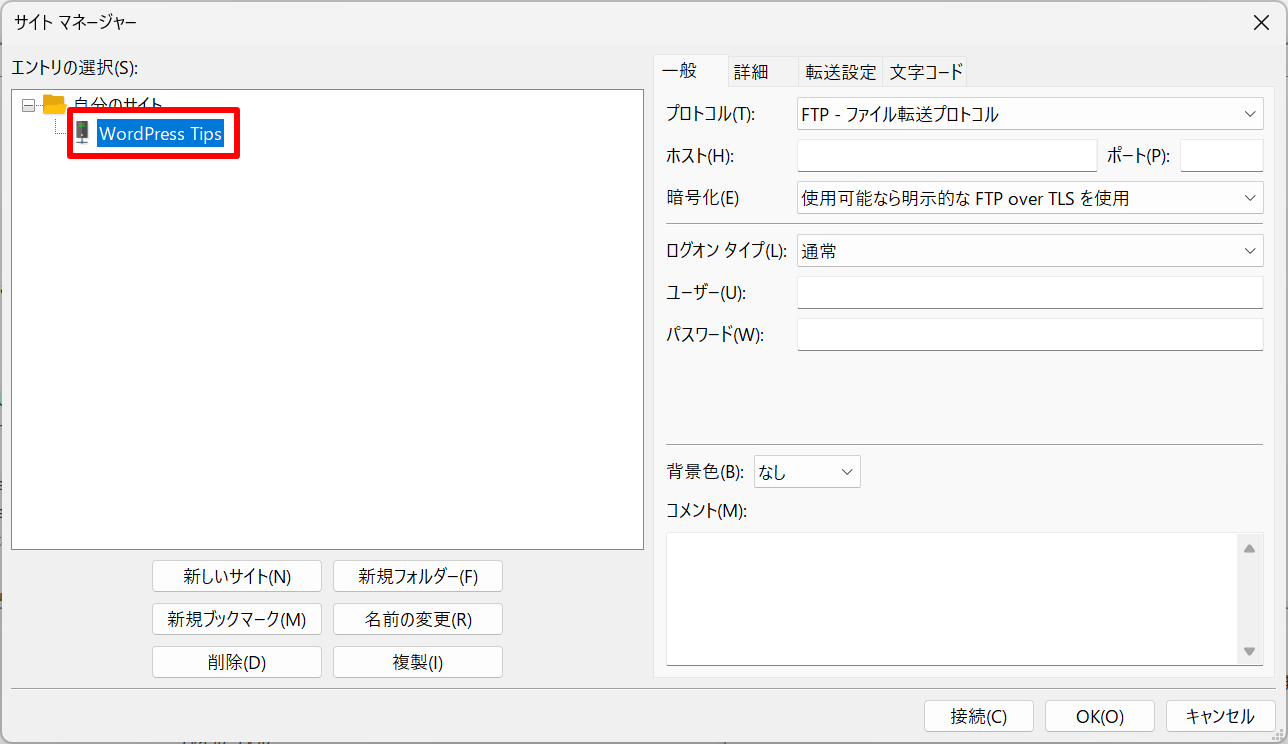Click the 名前の変更 button
This screenshot has height=744, width=1288.
point(418,619)
